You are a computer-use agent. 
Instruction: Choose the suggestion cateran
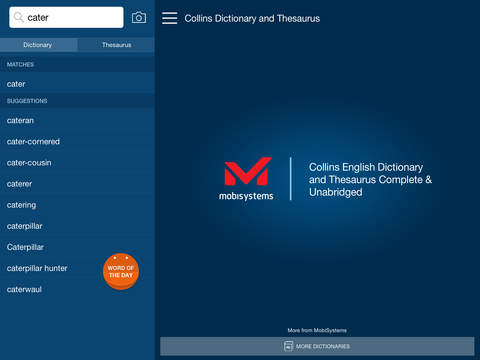pos(77,120)
